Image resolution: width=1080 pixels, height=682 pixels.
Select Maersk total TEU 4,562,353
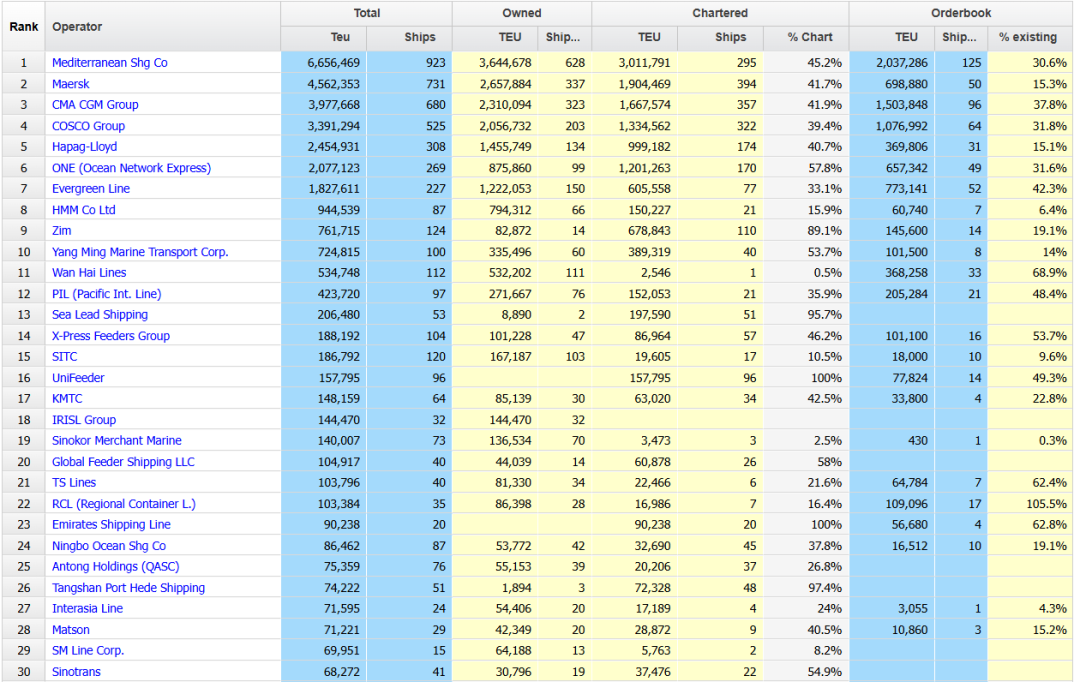pyautogui.click(x=324, y=84)
